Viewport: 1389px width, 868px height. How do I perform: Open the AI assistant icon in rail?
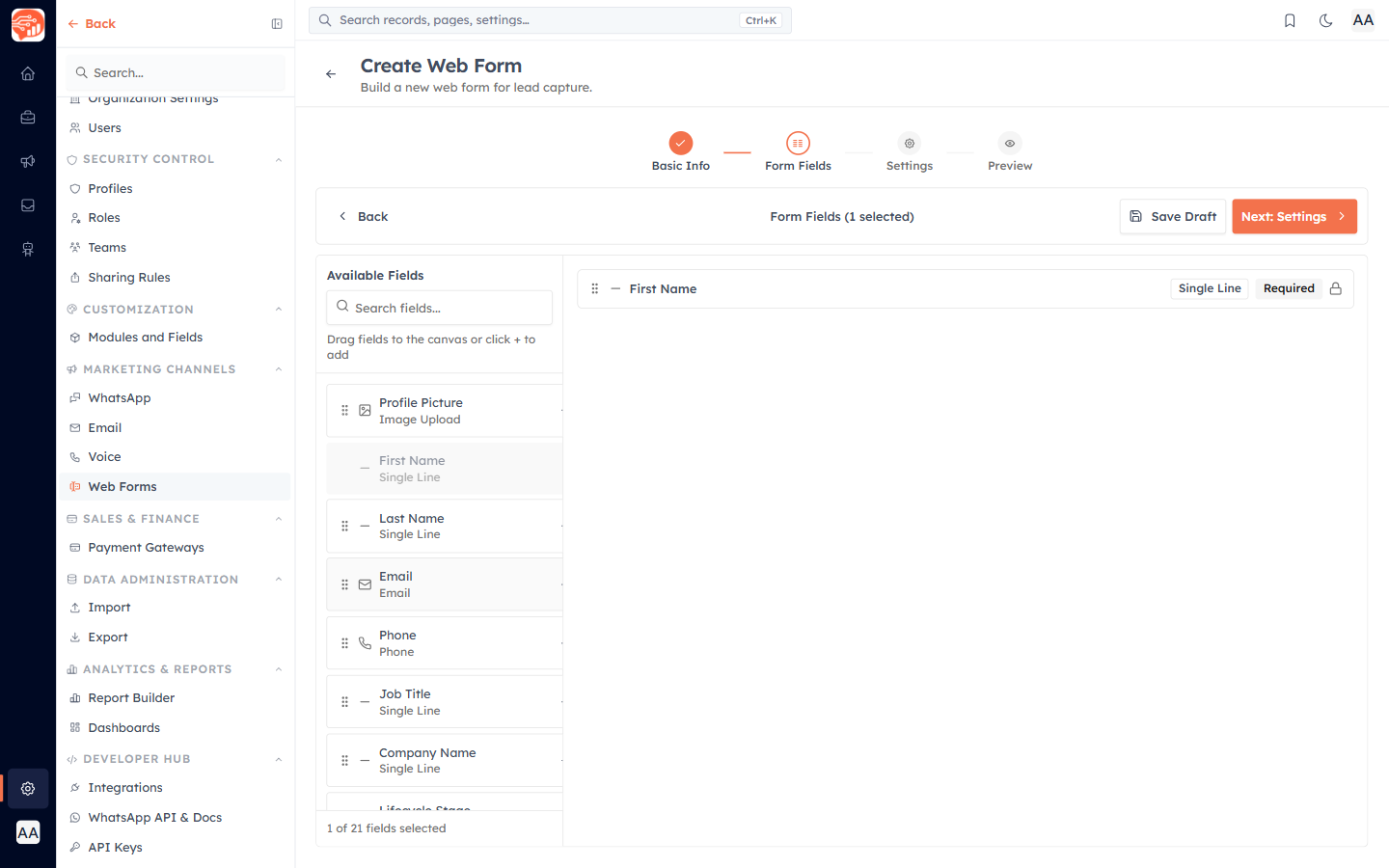28,250
